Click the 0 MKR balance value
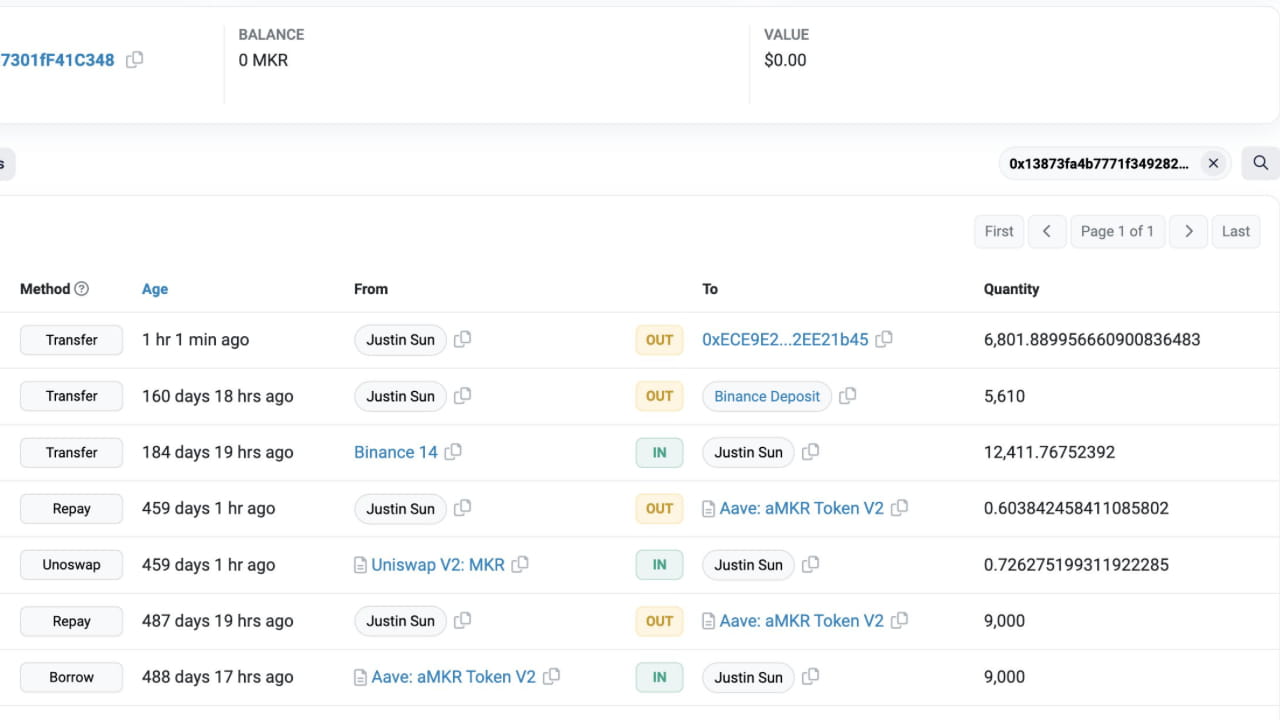Image resolution: width=1280 pixels, height=720 pixels. [263, 60]
